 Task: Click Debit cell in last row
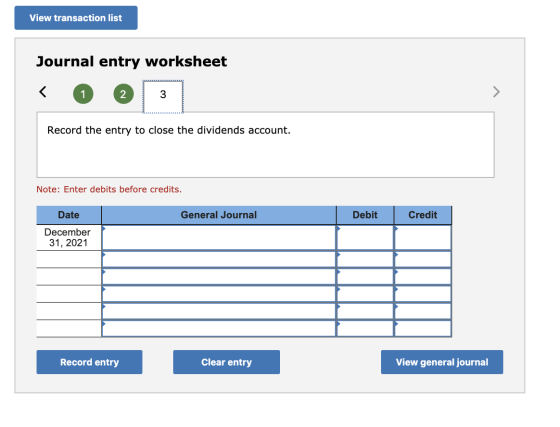365,328
